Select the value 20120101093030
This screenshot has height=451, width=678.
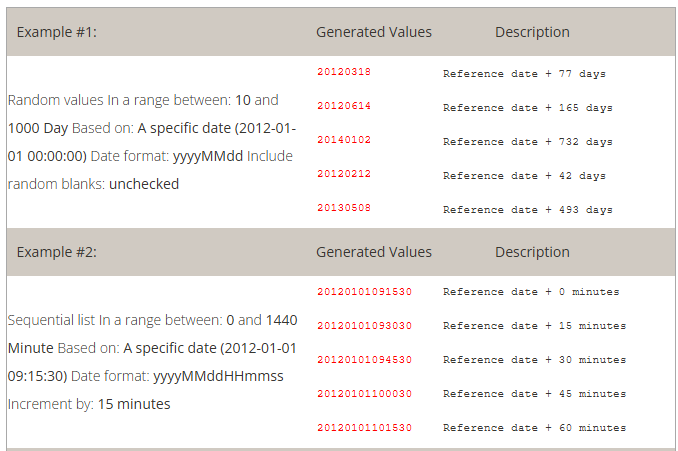pos(364,326)
